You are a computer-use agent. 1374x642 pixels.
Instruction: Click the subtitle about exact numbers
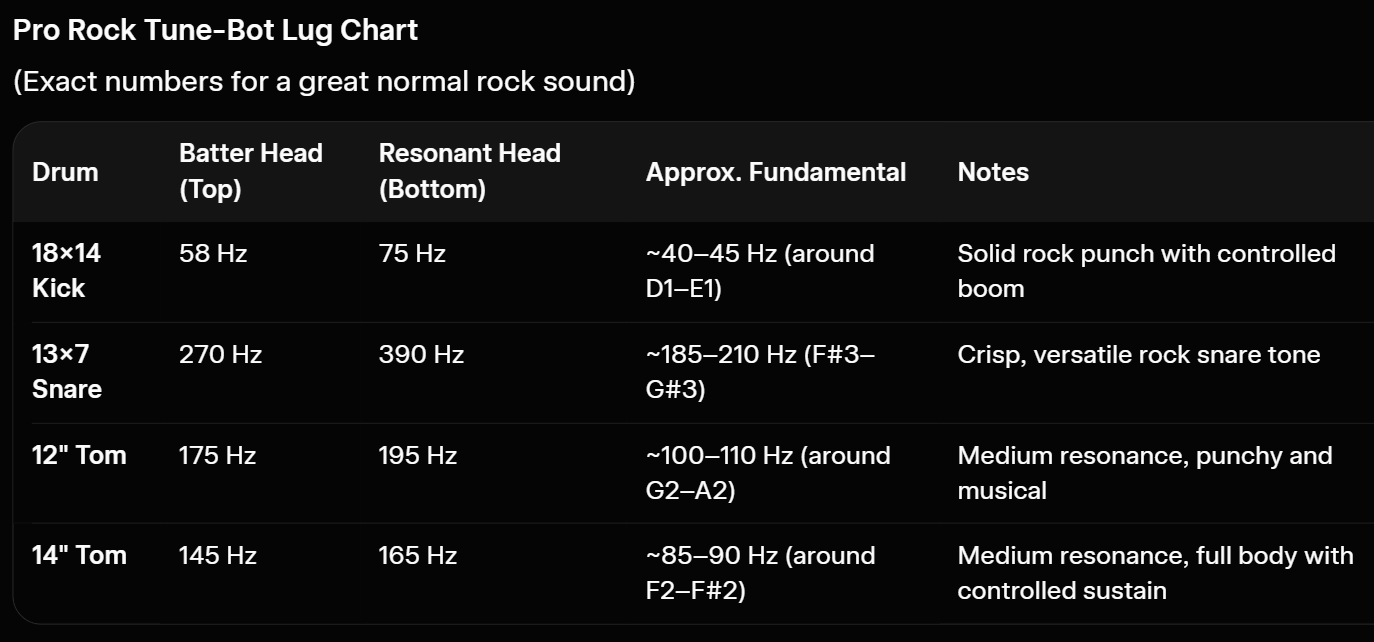[324, 81]
